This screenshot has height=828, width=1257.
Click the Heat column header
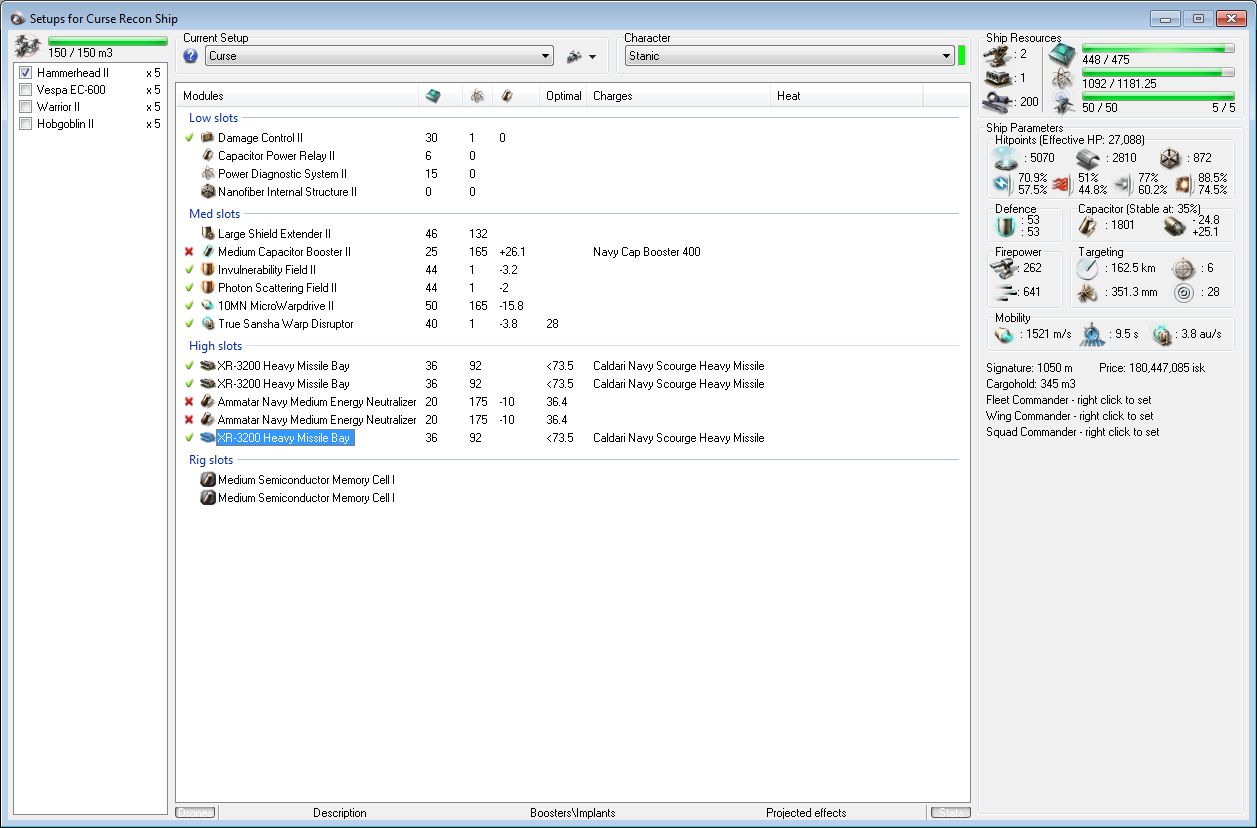coord(846,96)
